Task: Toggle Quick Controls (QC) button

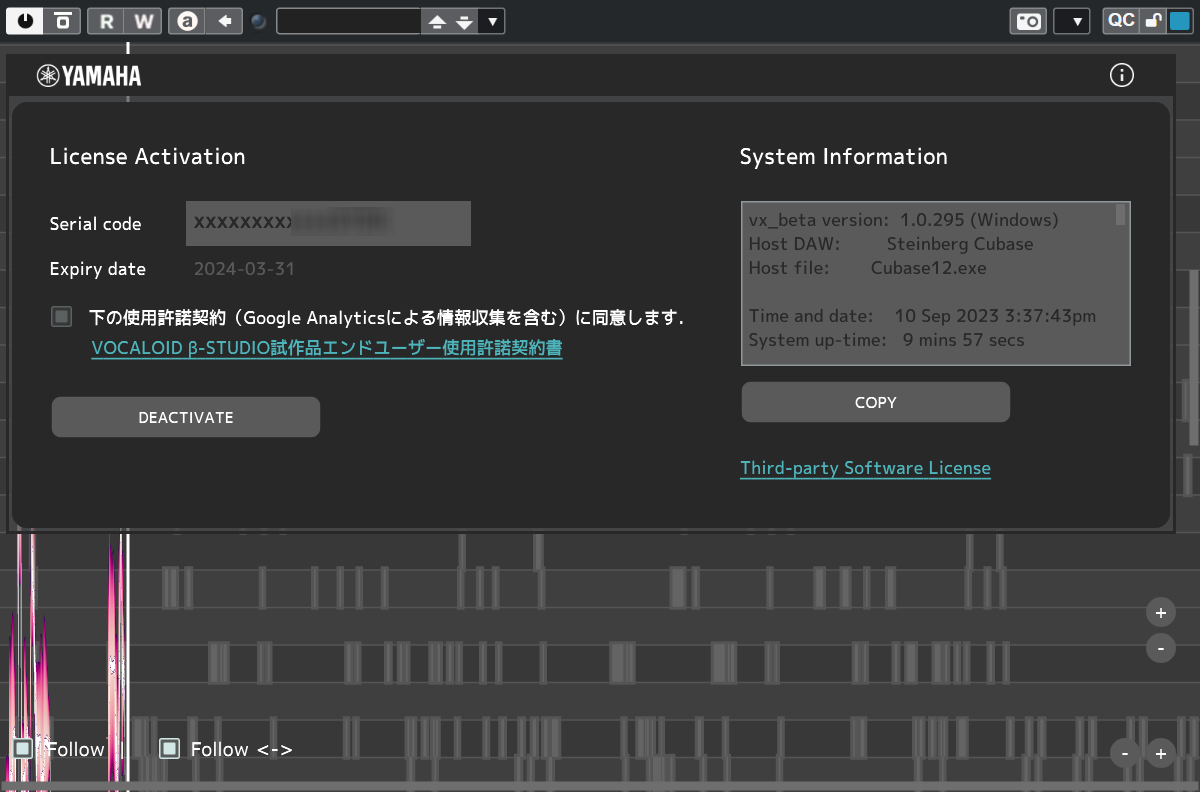Action: 1121,20
